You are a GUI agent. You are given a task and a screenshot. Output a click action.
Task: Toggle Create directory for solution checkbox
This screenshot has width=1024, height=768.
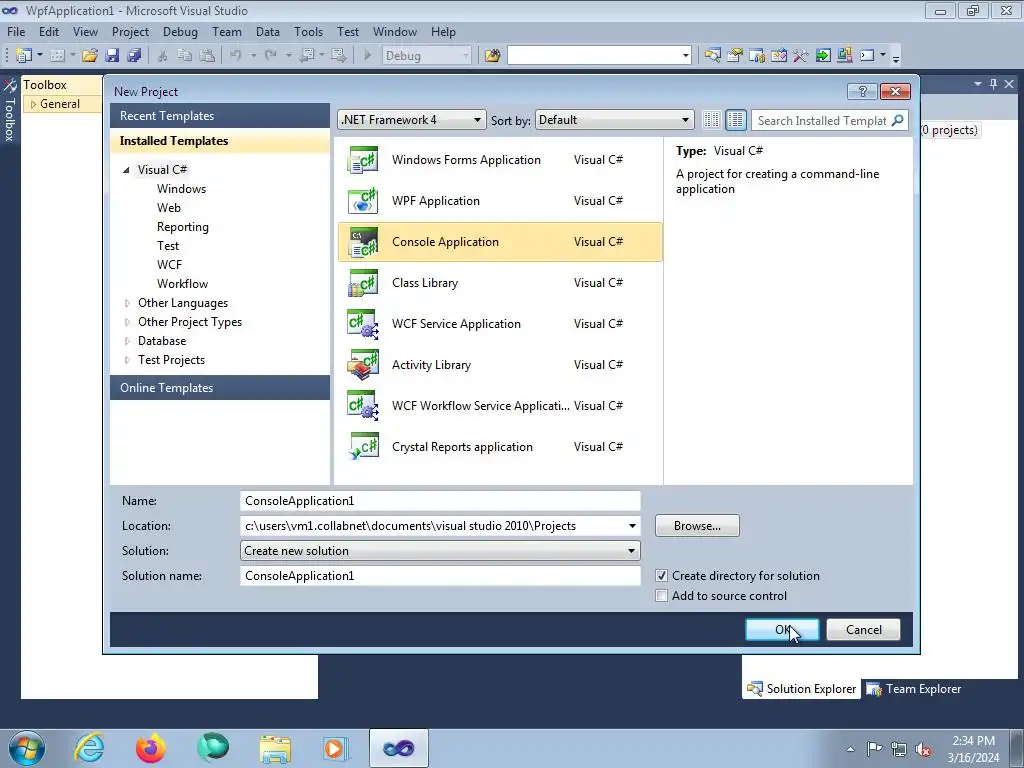(x=662, y=576)
